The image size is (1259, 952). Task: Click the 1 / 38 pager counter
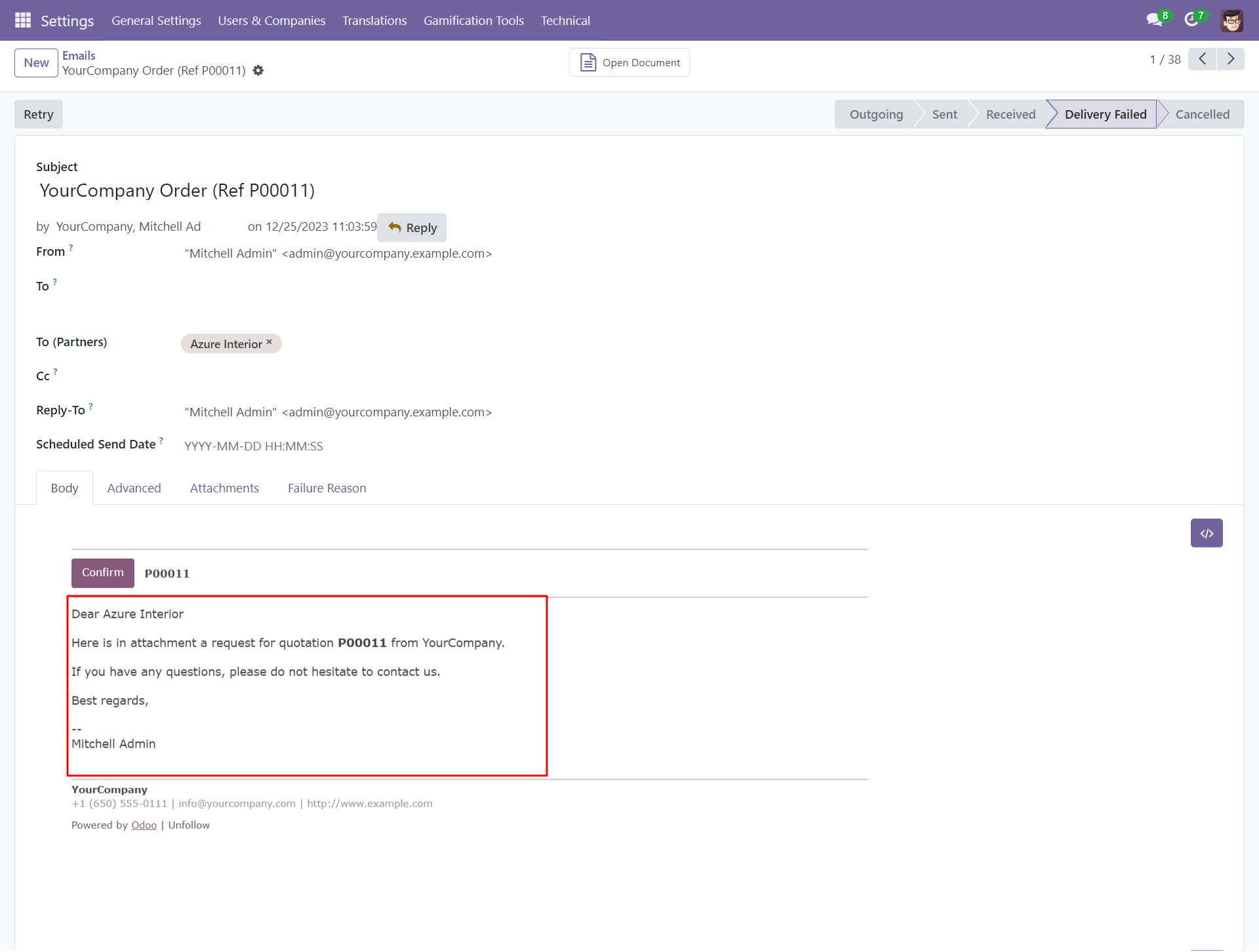coord(1165,60)
